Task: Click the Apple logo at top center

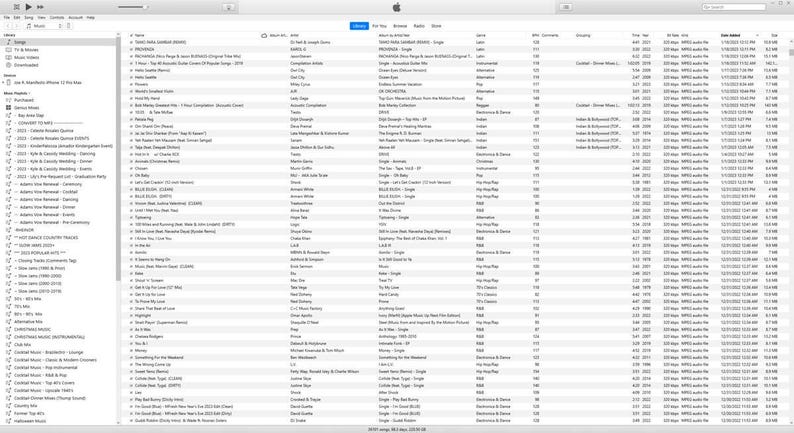Action: [x=396, y=7]
